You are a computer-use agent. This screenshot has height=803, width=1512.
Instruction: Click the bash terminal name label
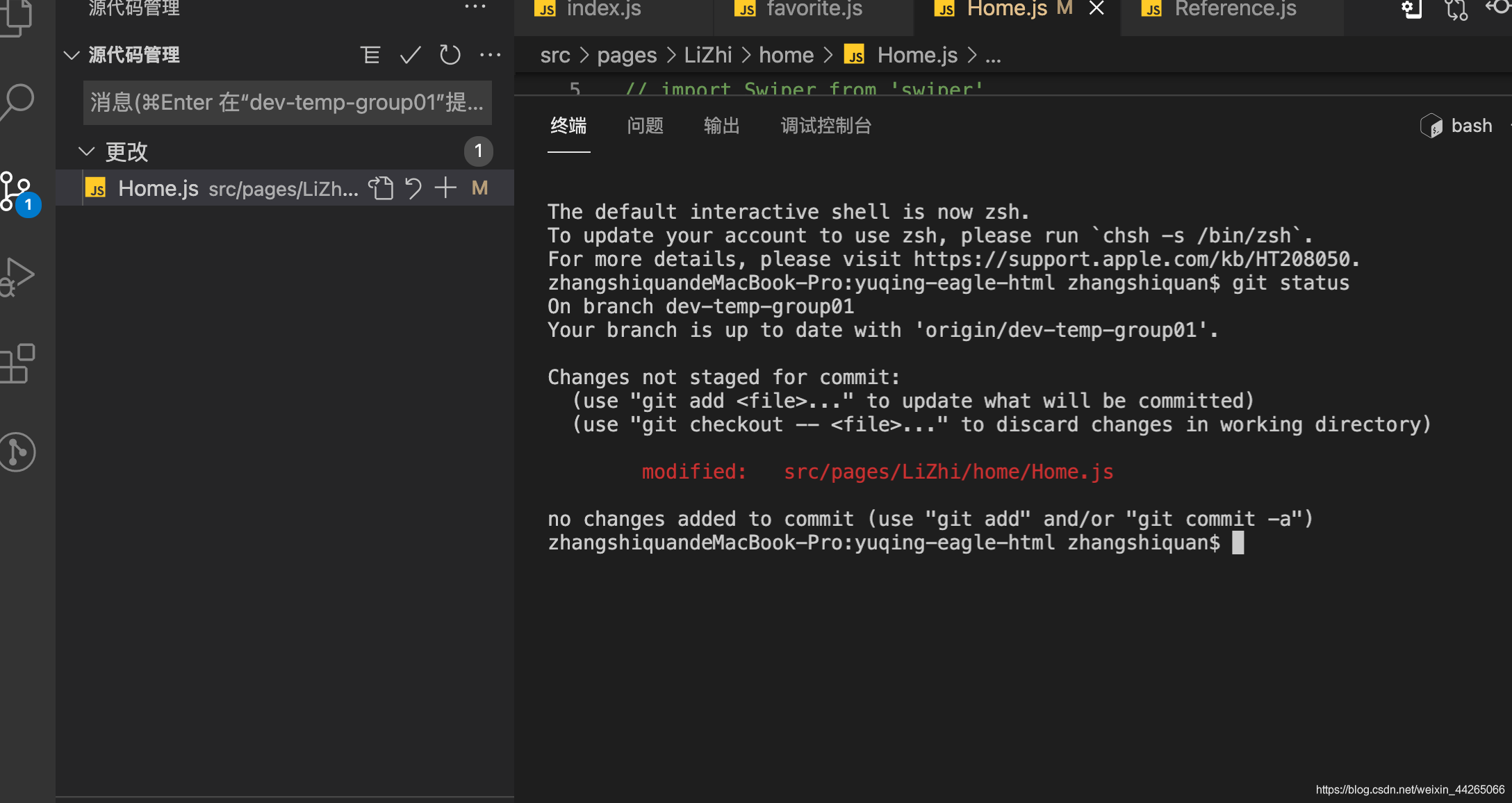click(1471, 126)
